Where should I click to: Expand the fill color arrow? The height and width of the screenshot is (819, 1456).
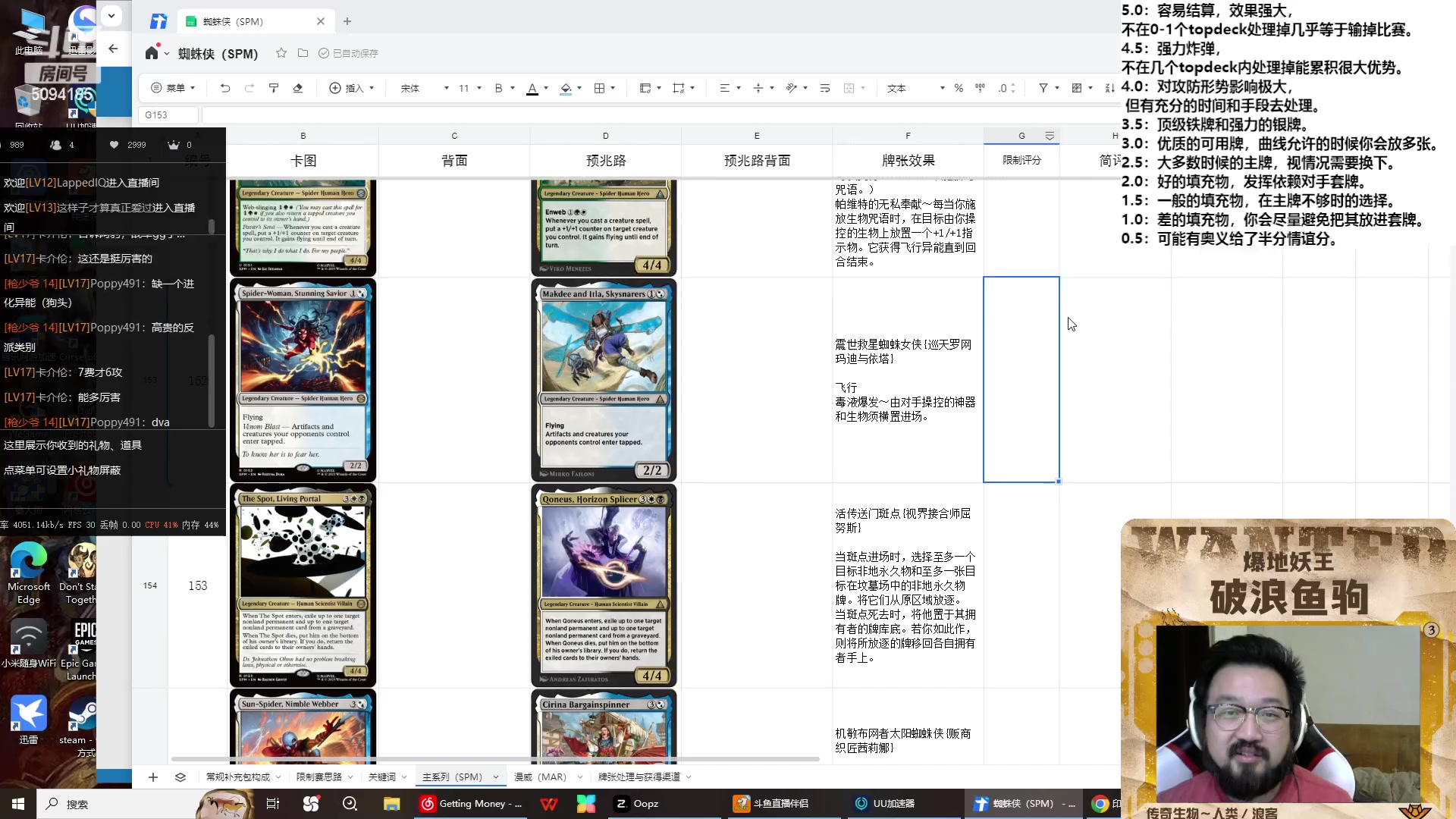tap(579, 89)
